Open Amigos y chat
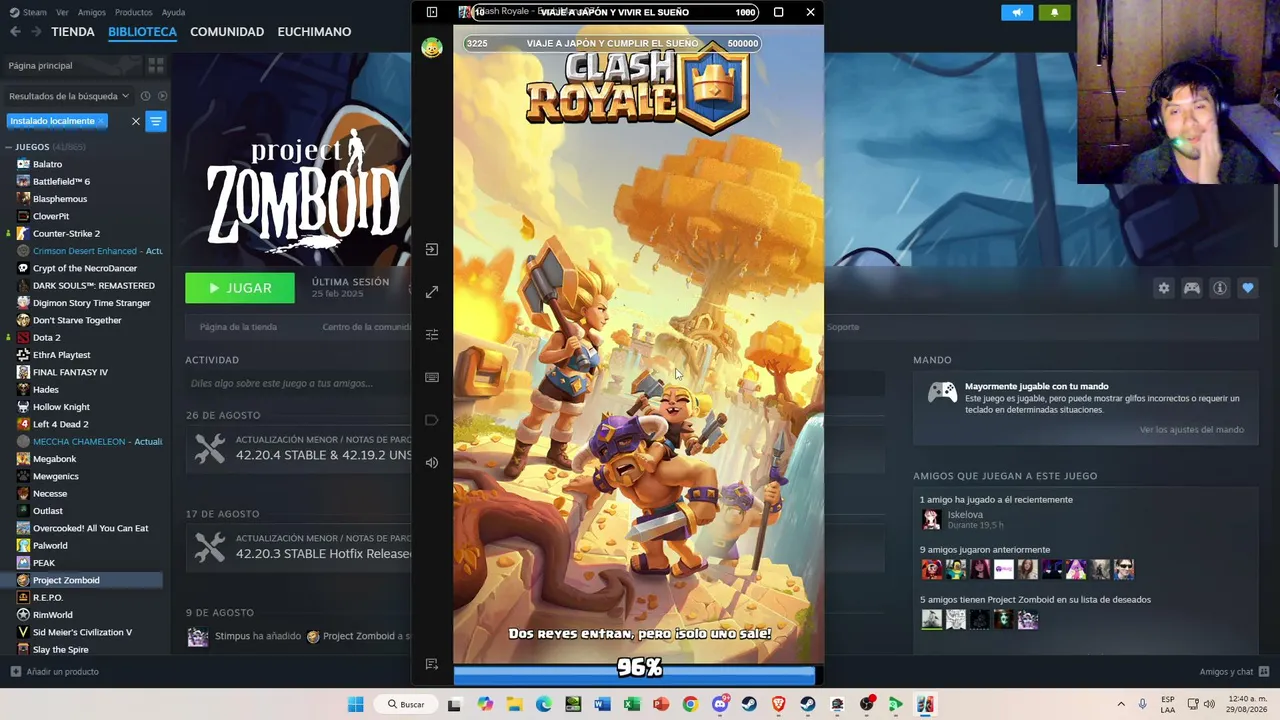The width and height of the screenshot is (1280, 720). pos(1235,672)
